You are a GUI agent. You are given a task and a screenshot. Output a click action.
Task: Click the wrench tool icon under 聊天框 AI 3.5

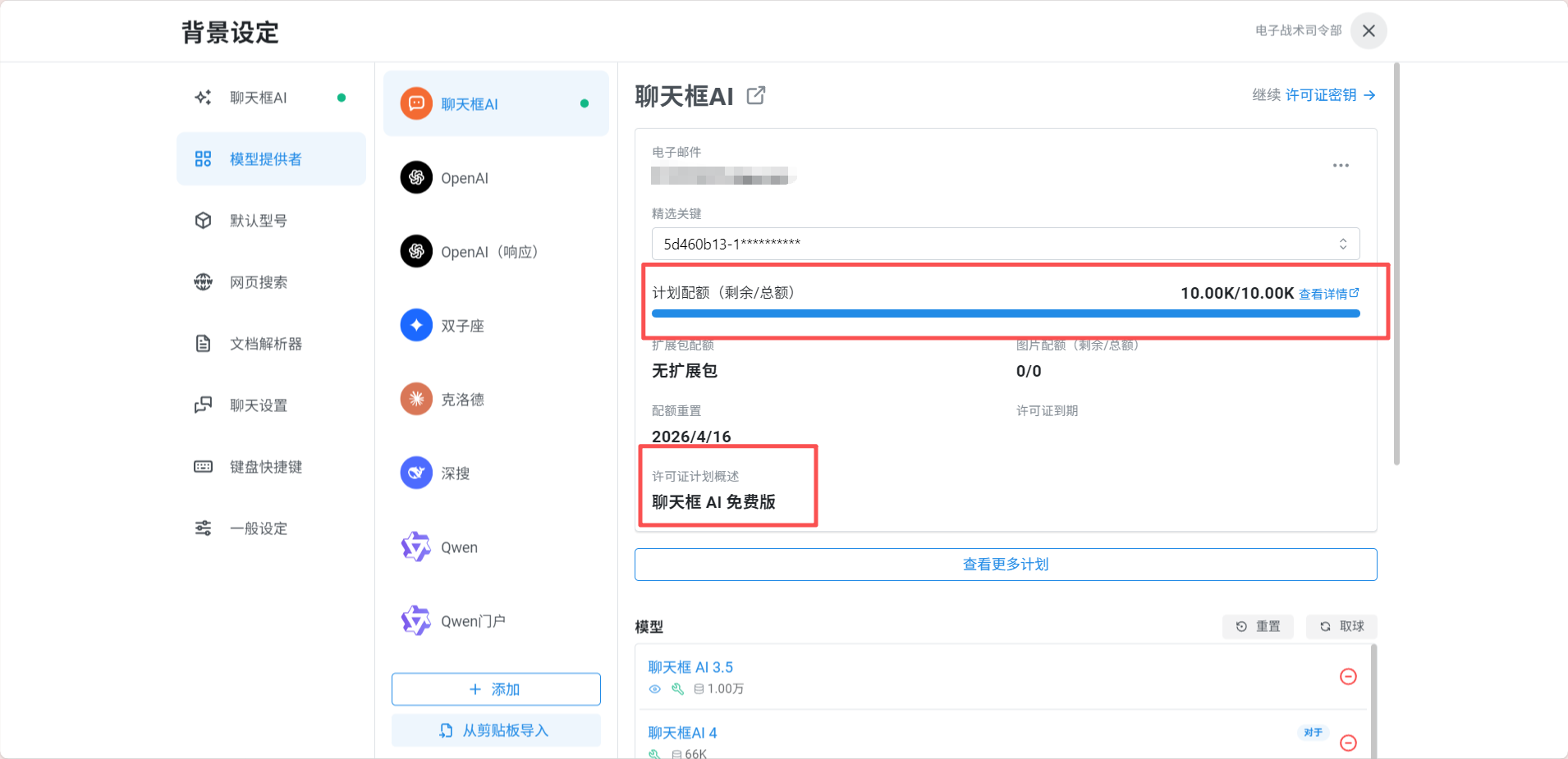click(x=677, y=689)
